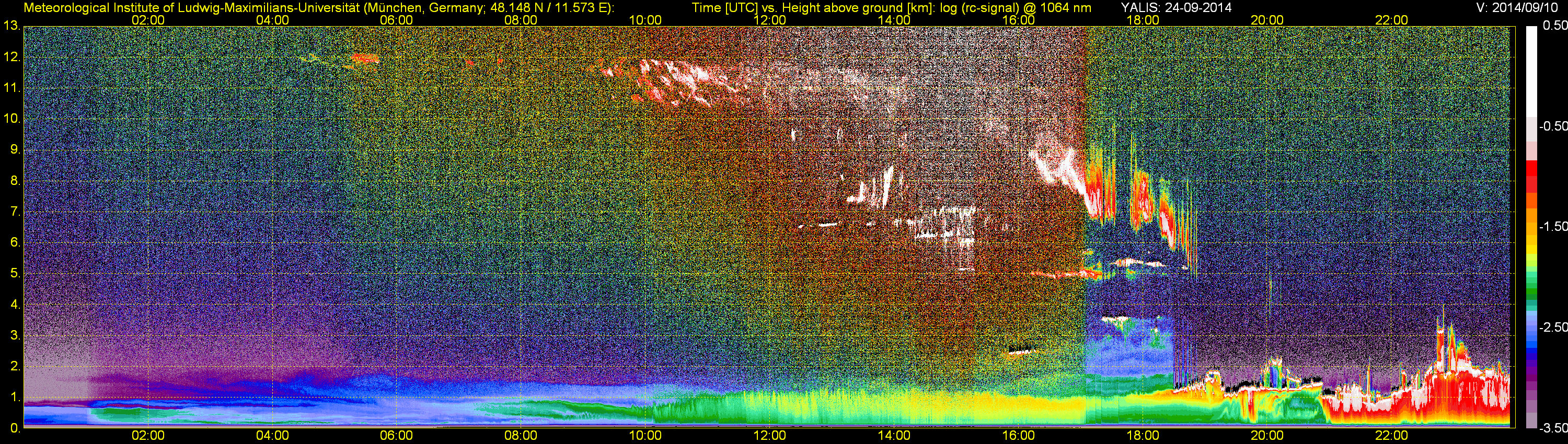Click the 'Time [UTC] vs. Height above ground' caption
This screenshot has height=444, width=1568.
(x=891, y=8)
